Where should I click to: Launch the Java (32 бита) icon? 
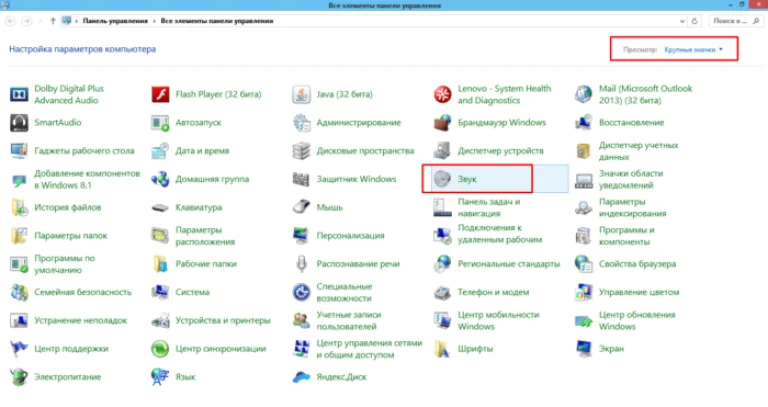(x=301, y=94)
